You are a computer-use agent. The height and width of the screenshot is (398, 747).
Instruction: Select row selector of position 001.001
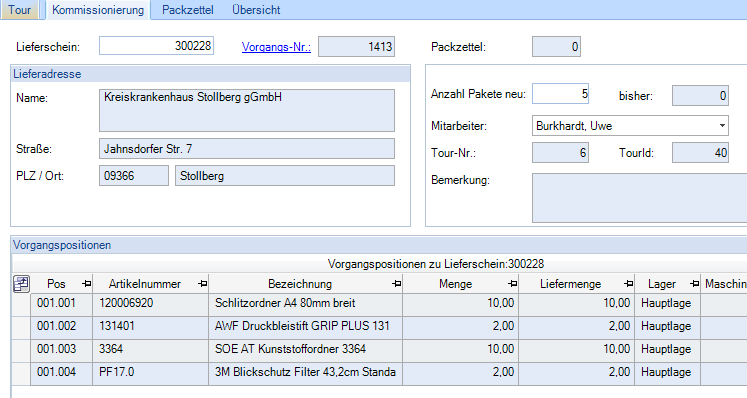(x=21, y=305)
